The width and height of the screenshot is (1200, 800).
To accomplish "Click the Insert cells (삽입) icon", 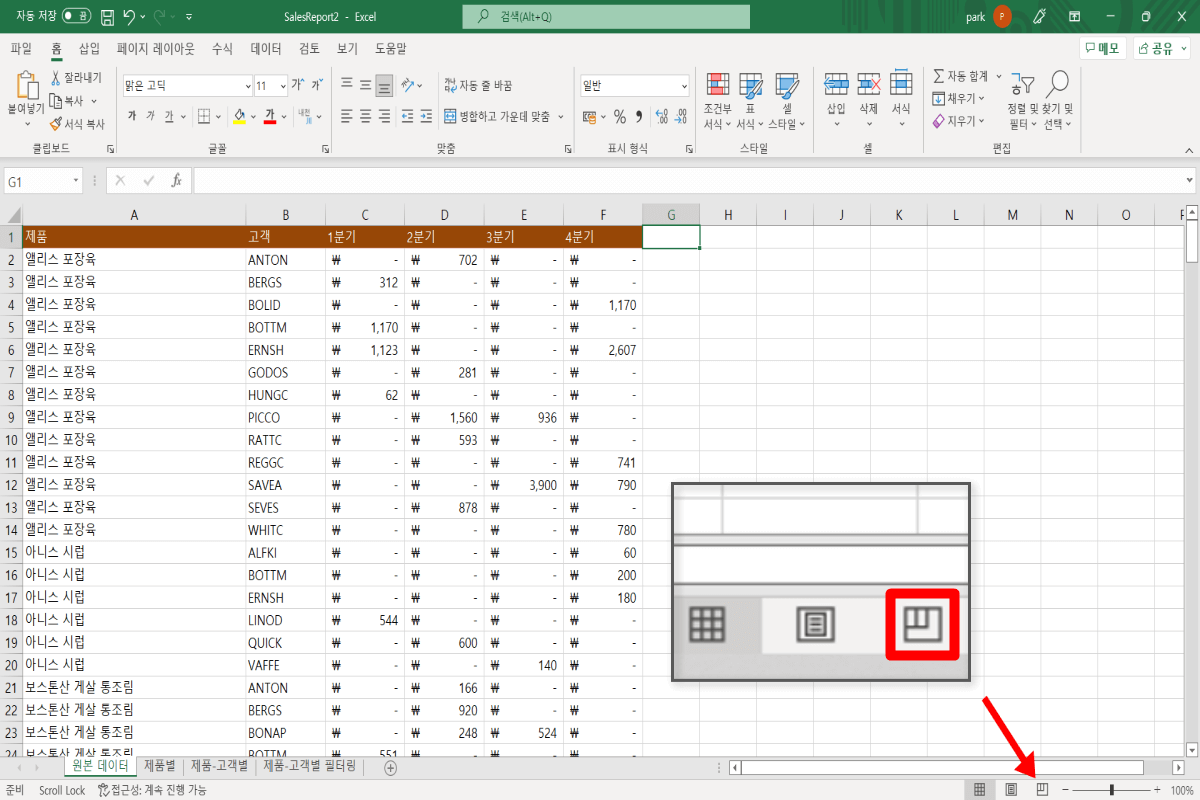I will 836,84.
